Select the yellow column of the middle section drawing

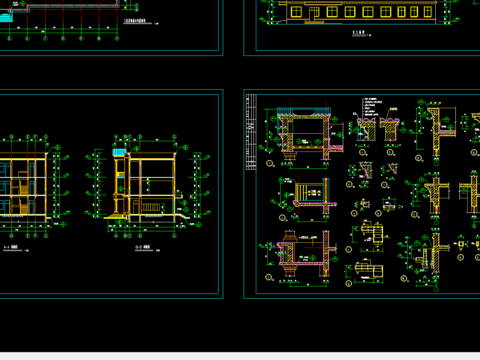[117, 186]
